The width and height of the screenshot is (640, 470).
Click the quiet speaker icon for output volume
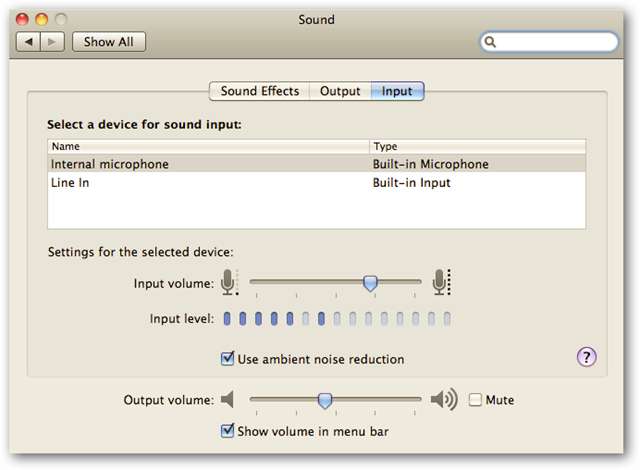click(227, 399)
